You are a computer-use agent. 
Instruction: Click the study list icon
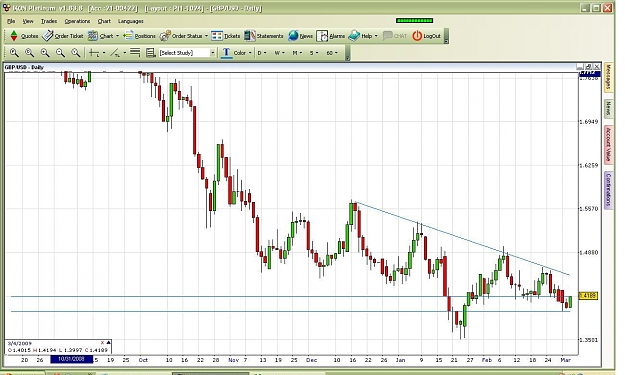(151, 53)
